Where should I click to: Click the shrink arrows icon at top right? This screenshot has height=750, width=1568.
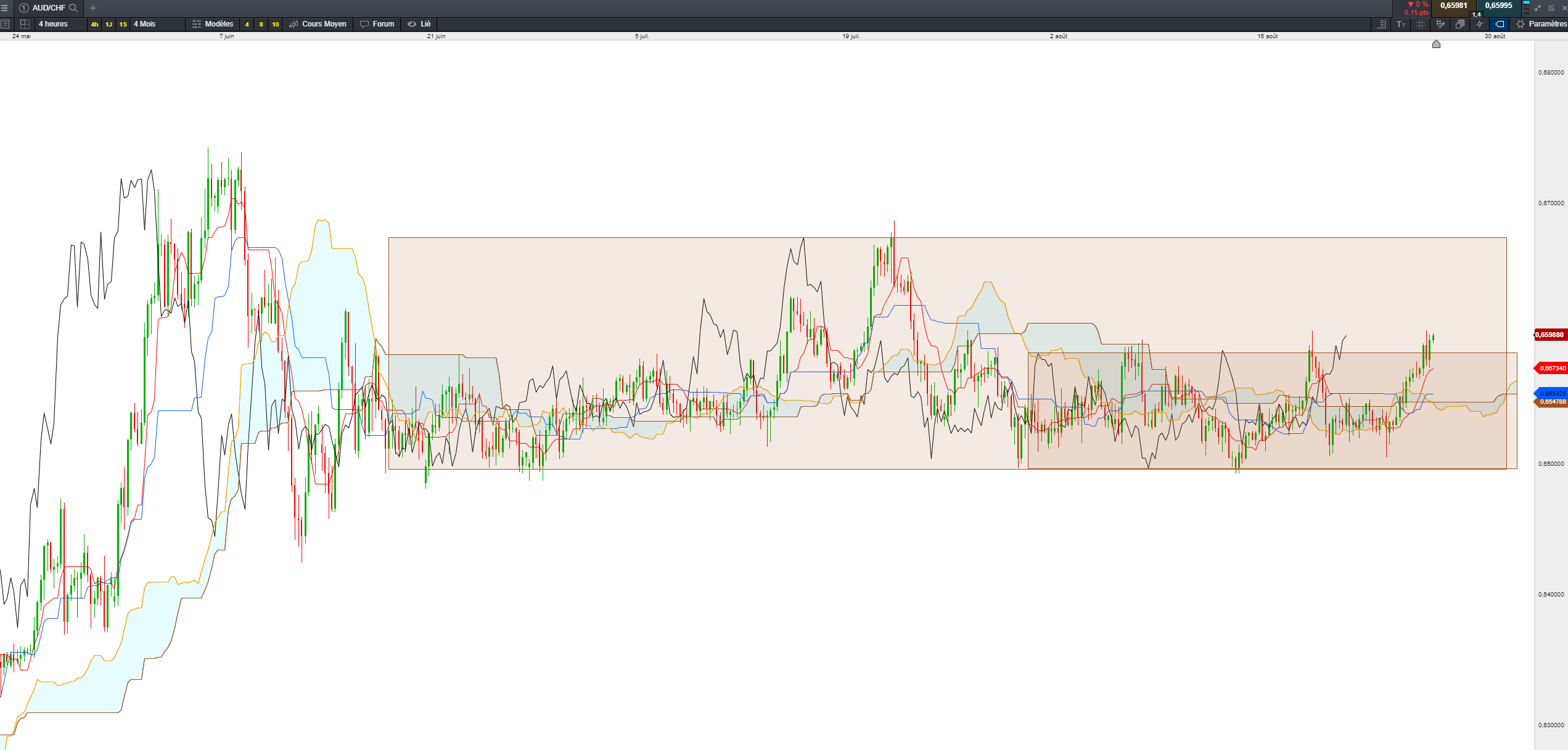(x=1538, y=8)
